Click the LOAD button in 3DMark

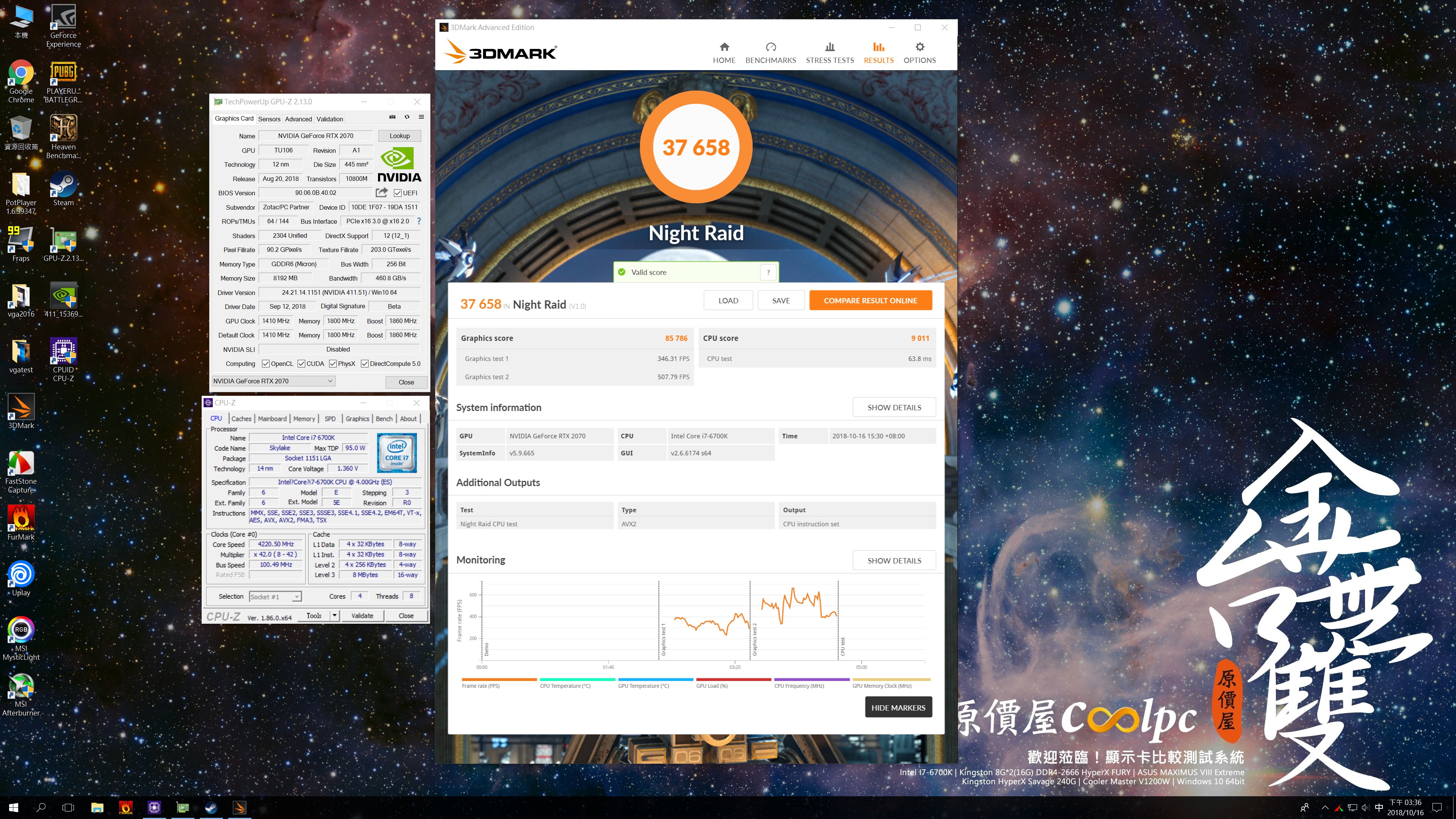pyautogui.click(x=728, y=301)
